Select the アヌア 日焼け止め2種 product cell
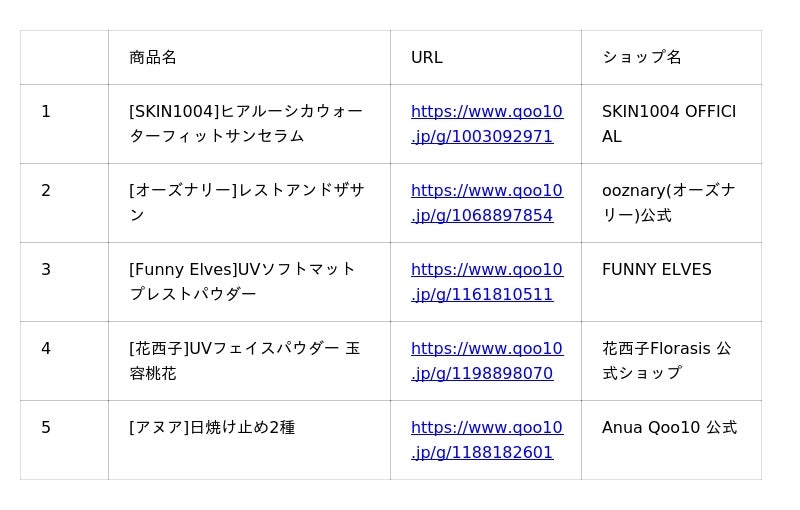800x510 pixels. [x=249, y=440]
